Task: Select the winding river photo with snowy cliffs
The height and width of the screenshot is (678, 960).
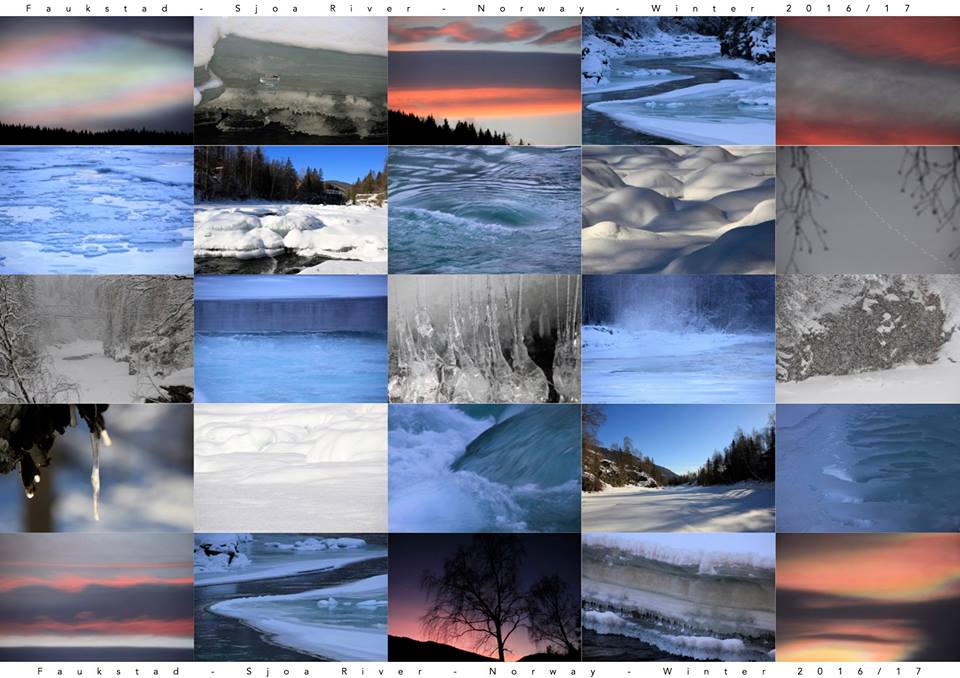Action: pyautogui.click(x=678, y=80)
